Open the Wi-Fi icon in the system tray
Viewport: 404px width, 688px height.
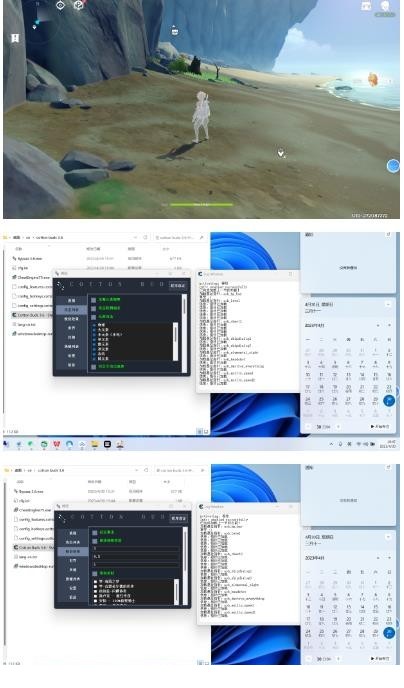tap(358, 444)
